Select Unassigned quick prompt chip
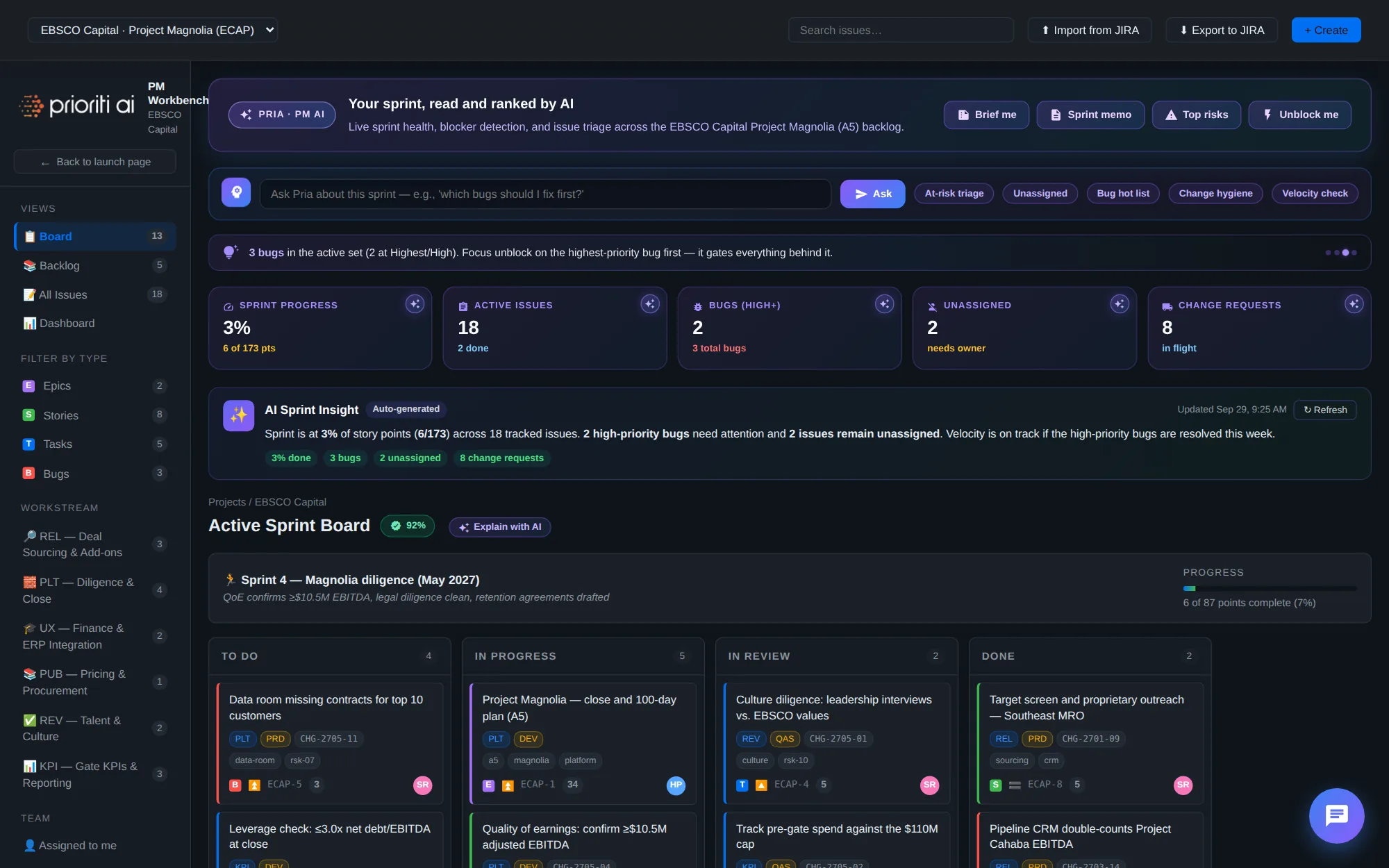 (x=1040, y=193)
